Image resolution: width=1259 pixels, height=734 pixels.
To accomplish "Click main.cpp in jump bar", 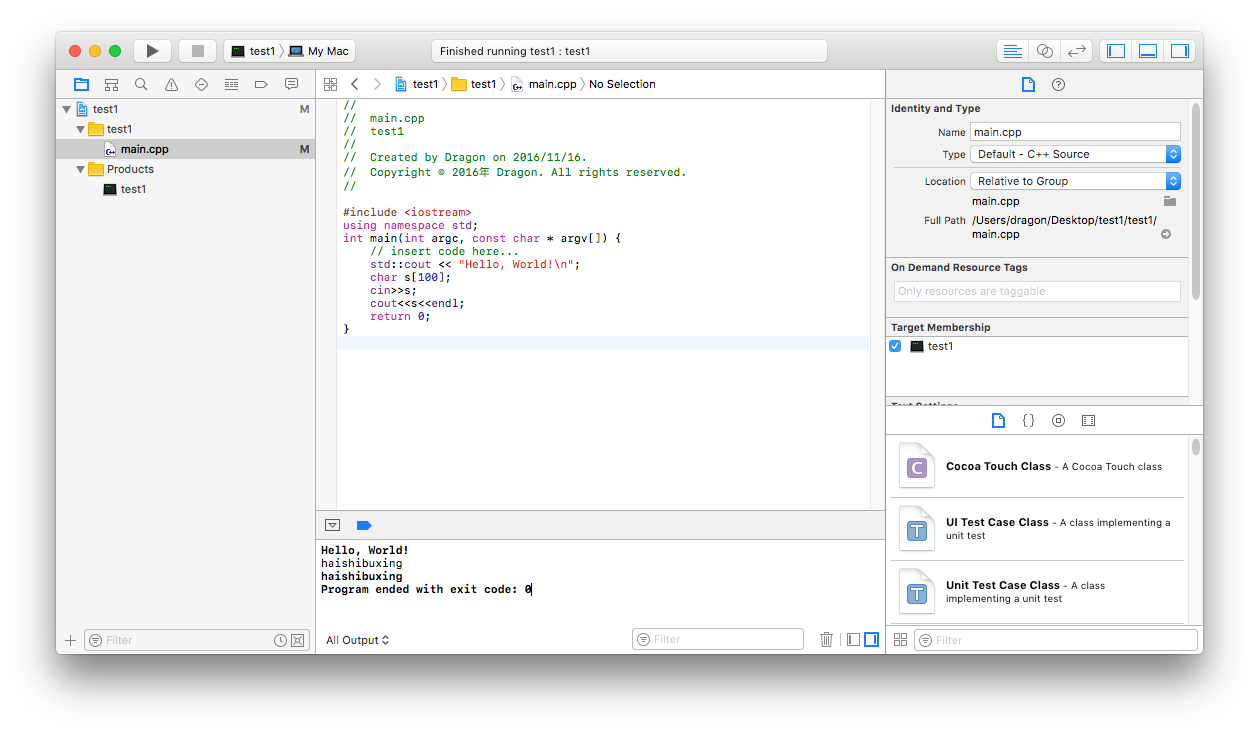I will 544,84.
